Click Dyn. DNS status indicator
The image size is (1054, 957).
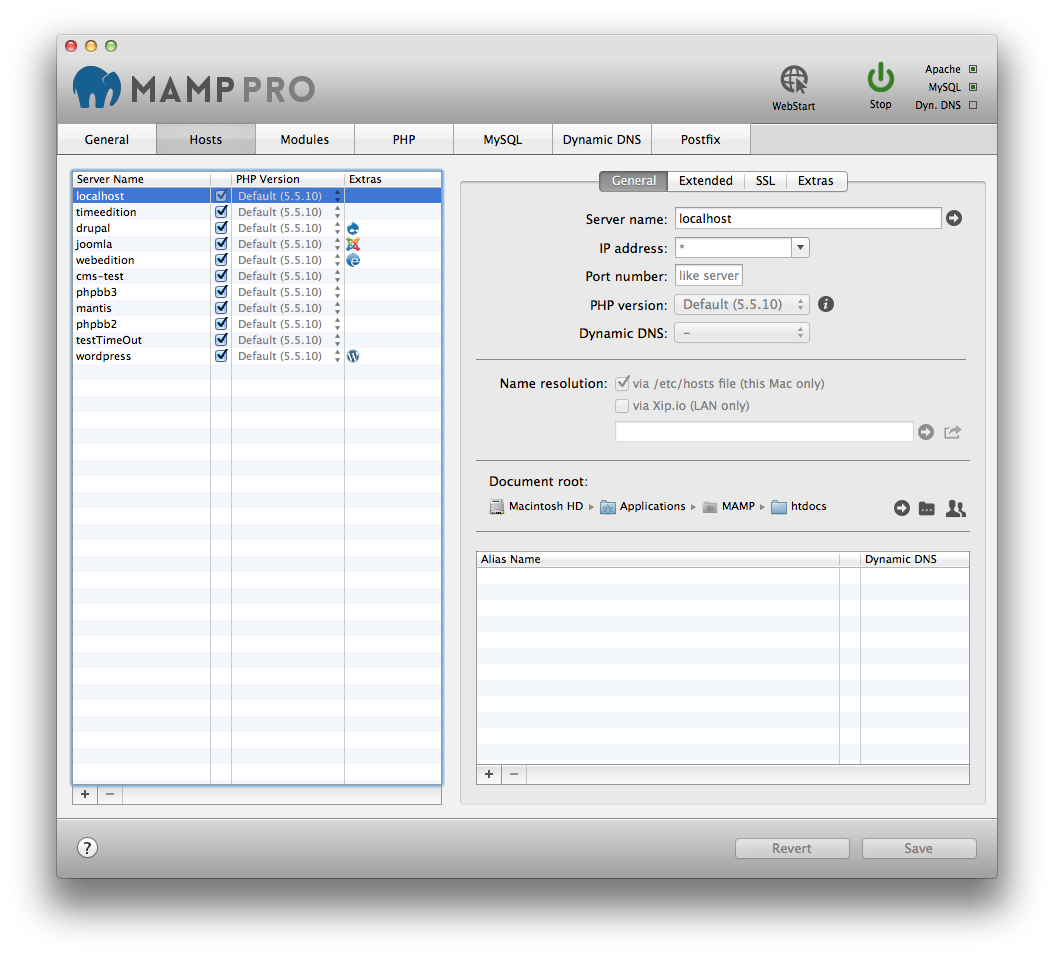click(x=973, y=106)
